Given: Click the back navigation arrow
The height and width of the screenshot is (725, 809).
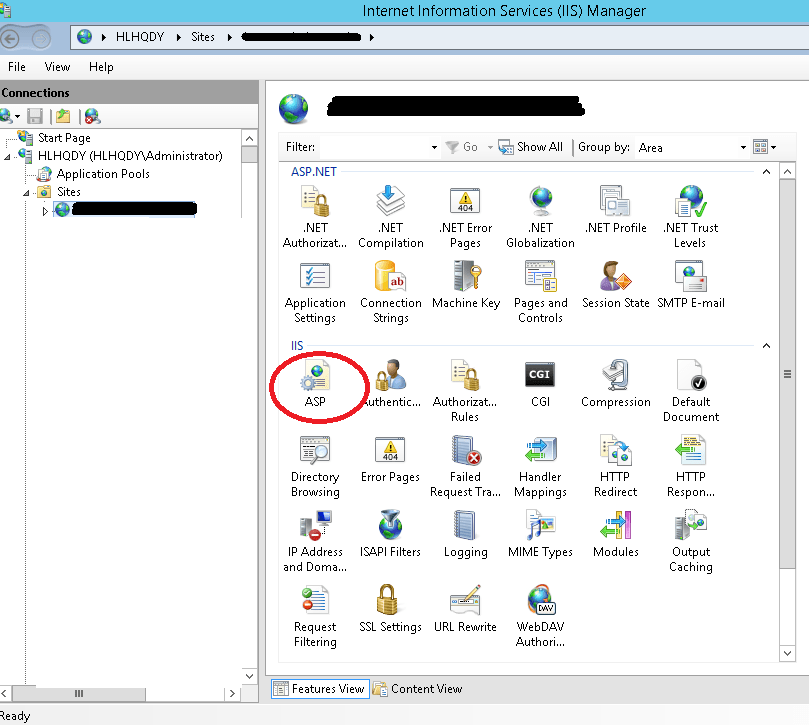Looking at the screenshot, I should (x=11, y=36).
